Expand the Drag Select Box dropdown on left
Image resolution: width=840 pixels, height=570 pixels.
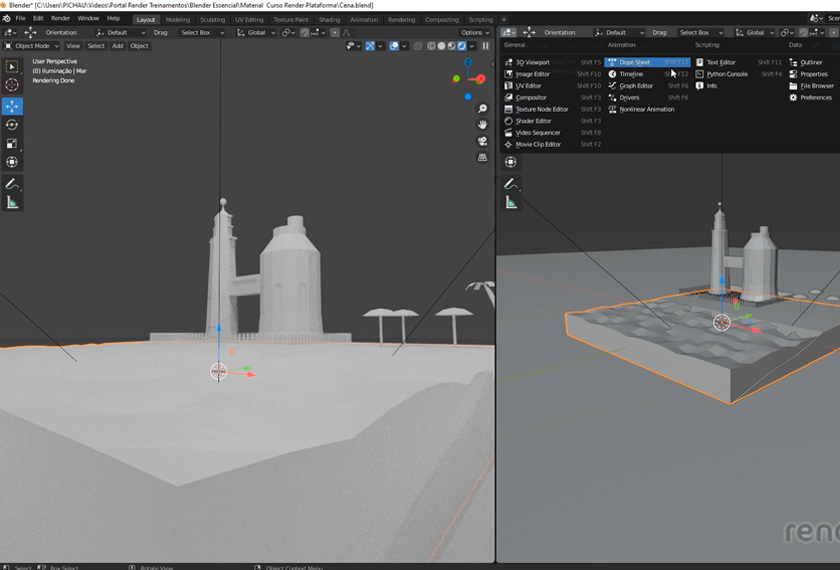pyautogui.click(x=200, y=33)
